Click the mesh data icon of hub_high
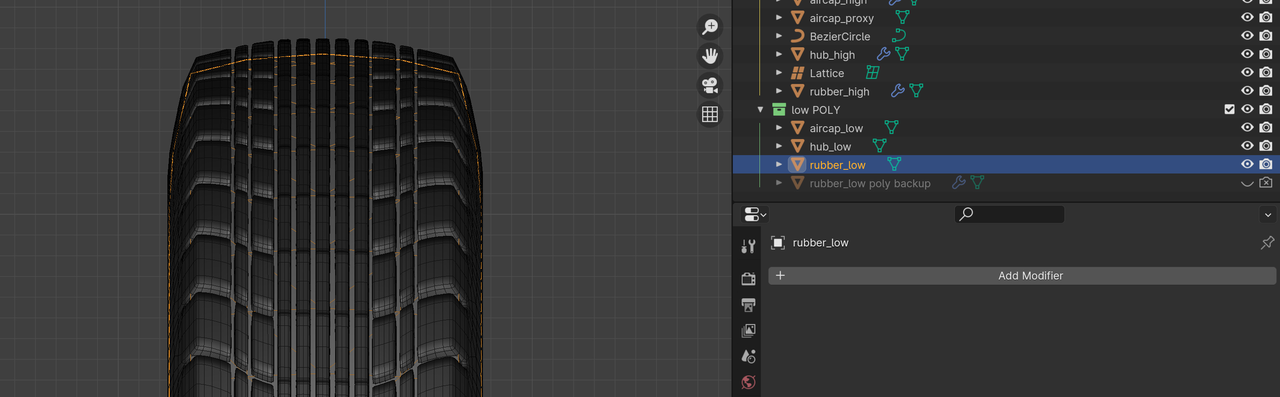 tap(902, 54)
